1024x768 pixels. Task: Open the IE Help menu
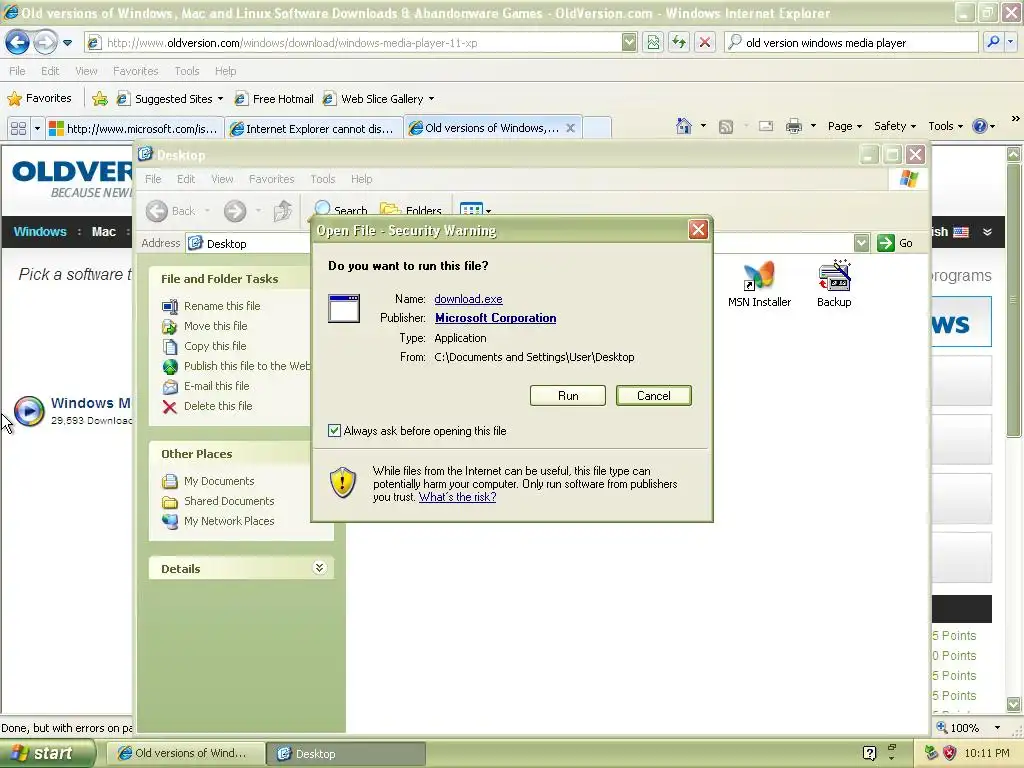(x=225, y=71)
